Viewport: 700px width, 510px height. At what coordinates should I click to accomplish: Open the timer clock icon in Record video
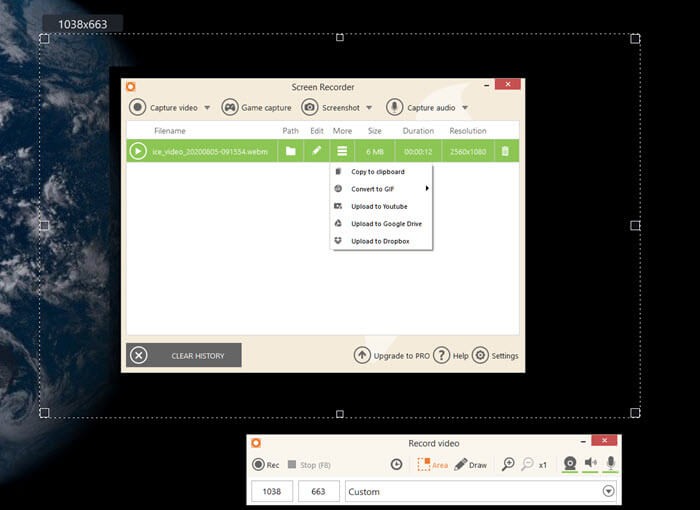[396, 464]
